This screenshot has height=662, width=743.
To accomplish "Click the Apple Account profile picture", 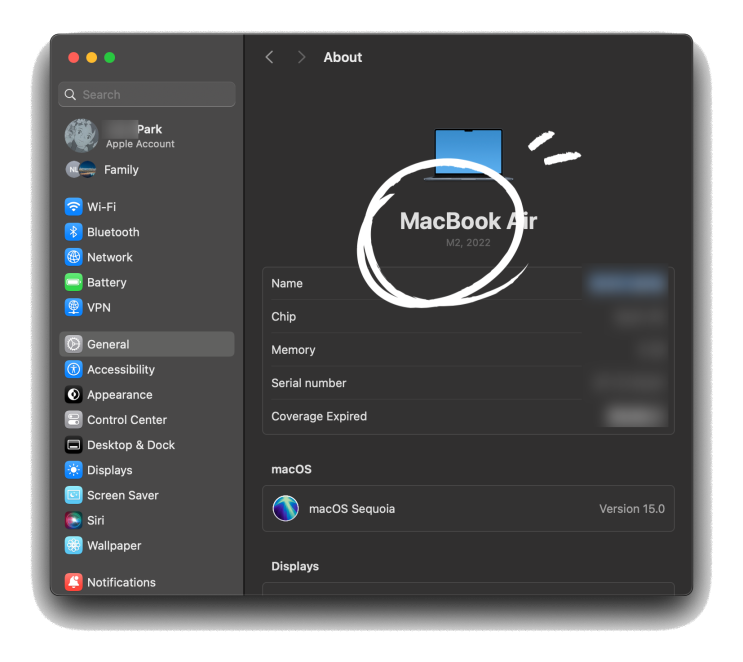I will [x=82, y=136].
